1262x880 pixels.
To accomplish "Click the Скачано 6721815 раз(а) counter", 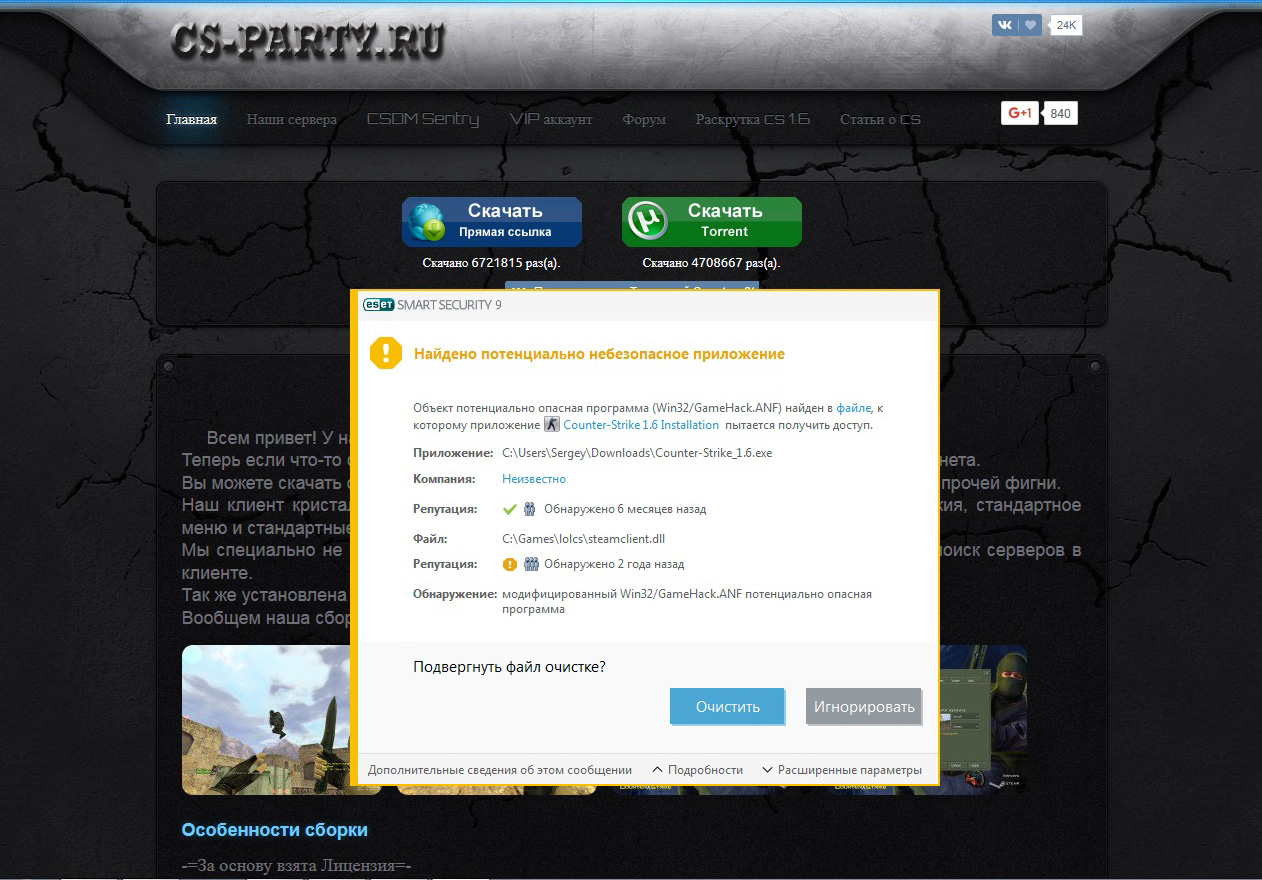I will [x=491, y=263].
